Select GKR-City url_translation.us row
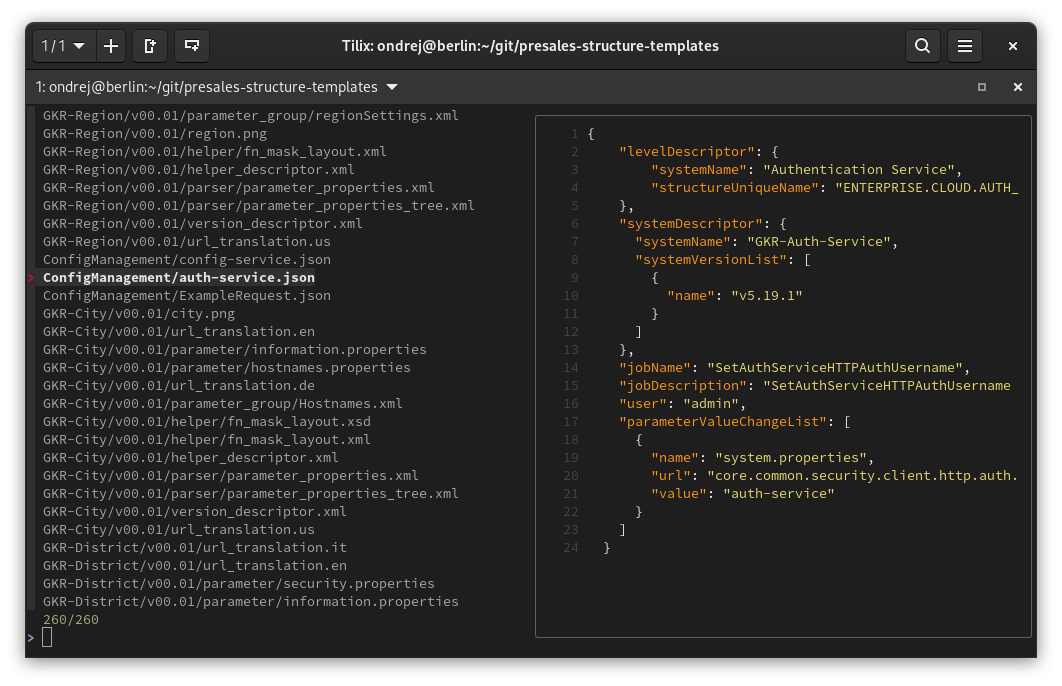This screenshot has height=686, width=1062. tap(179, 530)
